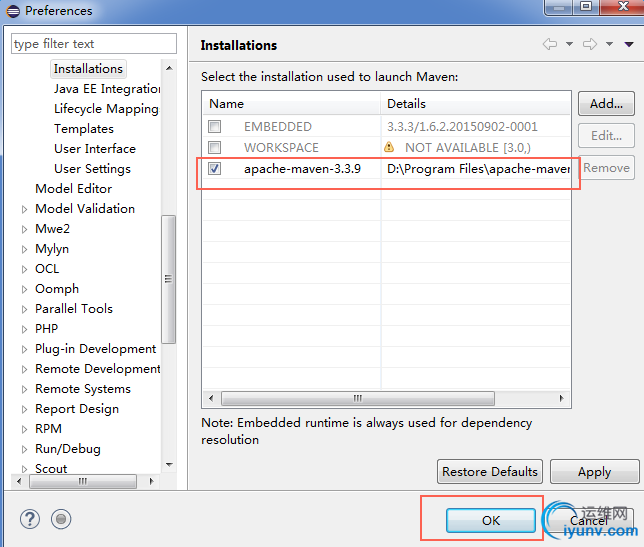Open the User Settings preference page

92,169
